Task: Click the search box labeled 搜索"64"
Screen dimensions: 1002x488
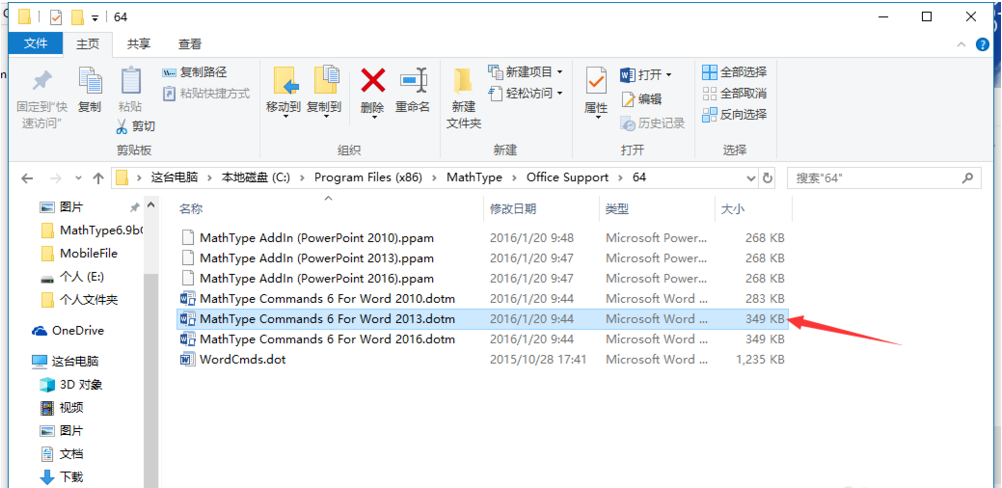Action: (875, 178)
